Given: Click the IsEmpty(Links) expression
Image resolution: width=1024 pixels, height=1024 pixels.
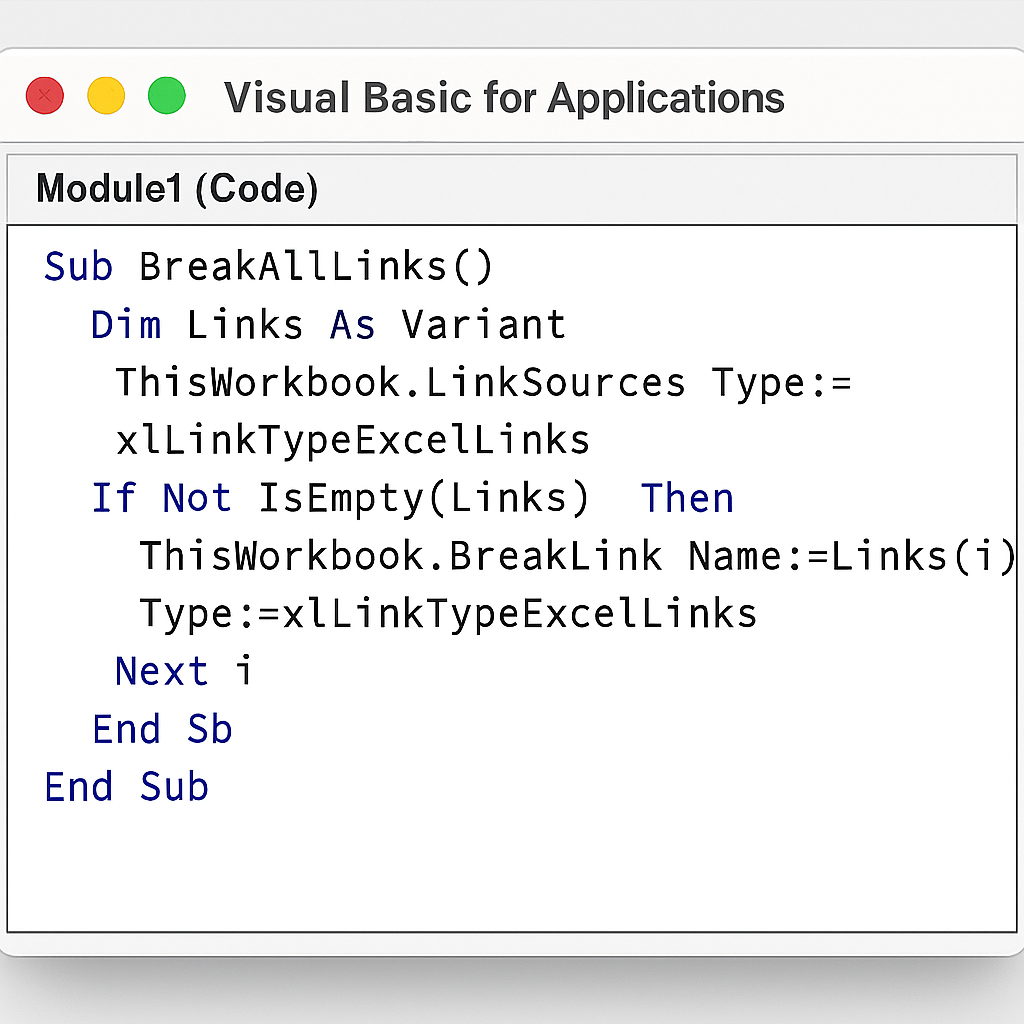Looking at the screenshot, I should (x=424, y=498).
